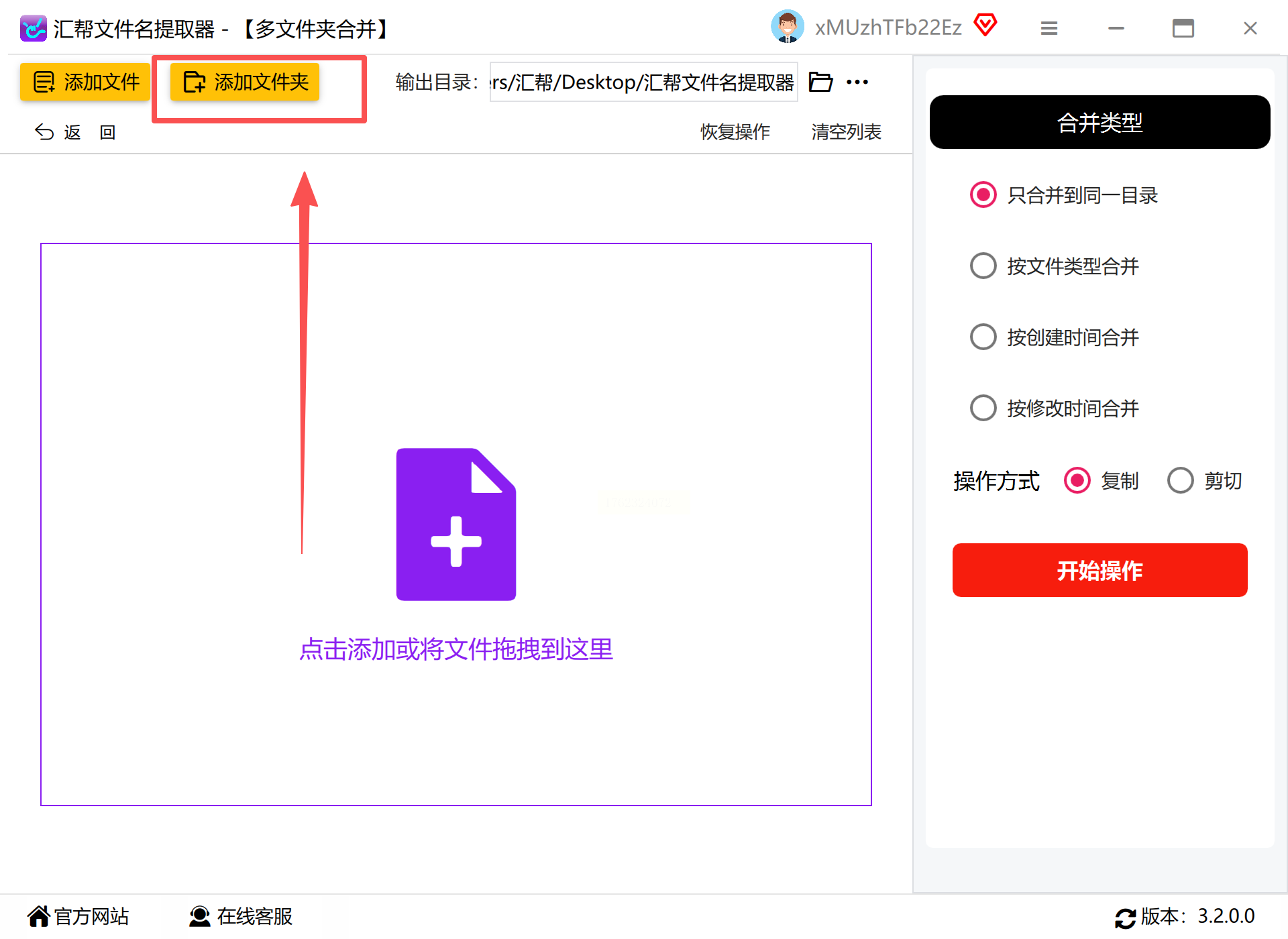Click the user avatar icon
The width and height of the screenshot is (1288, 939).
[x=787, y=27]
